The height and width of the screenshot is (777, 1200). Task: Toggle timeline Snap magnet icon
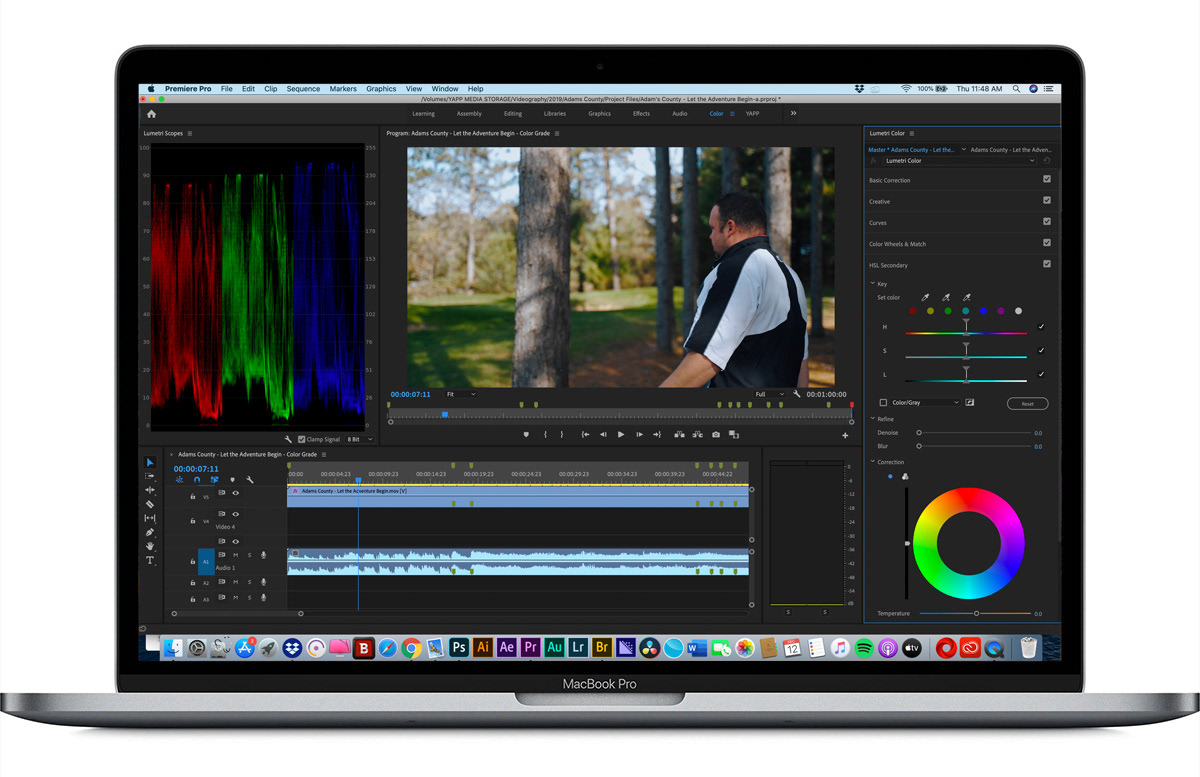[197, 480]
